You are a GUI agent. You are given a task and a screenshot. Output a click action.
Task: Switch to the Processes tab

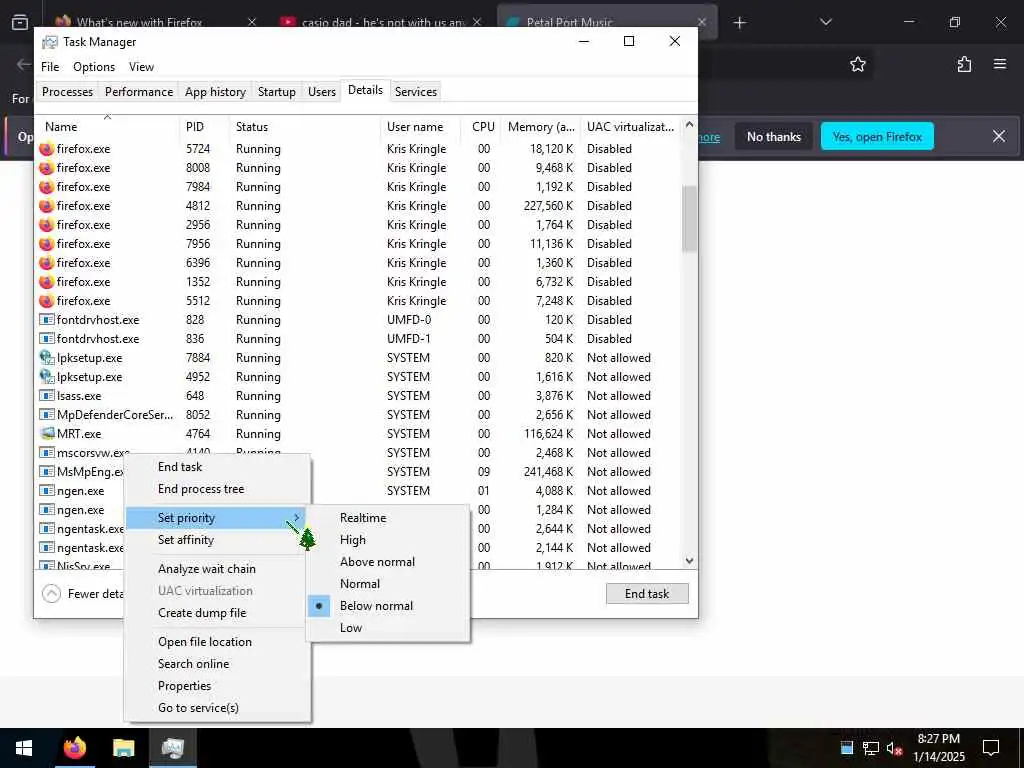point(67,91)
